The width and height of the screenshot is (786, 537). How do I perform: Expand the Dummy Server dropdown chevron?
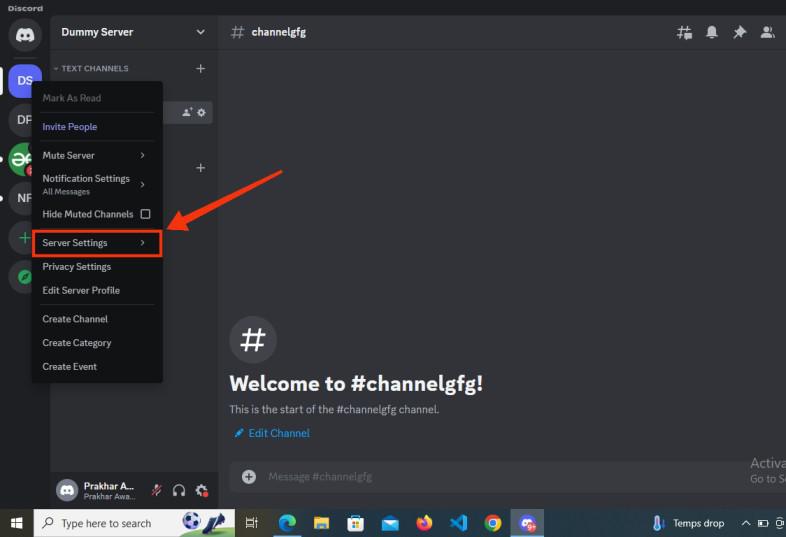coord(201,33)
